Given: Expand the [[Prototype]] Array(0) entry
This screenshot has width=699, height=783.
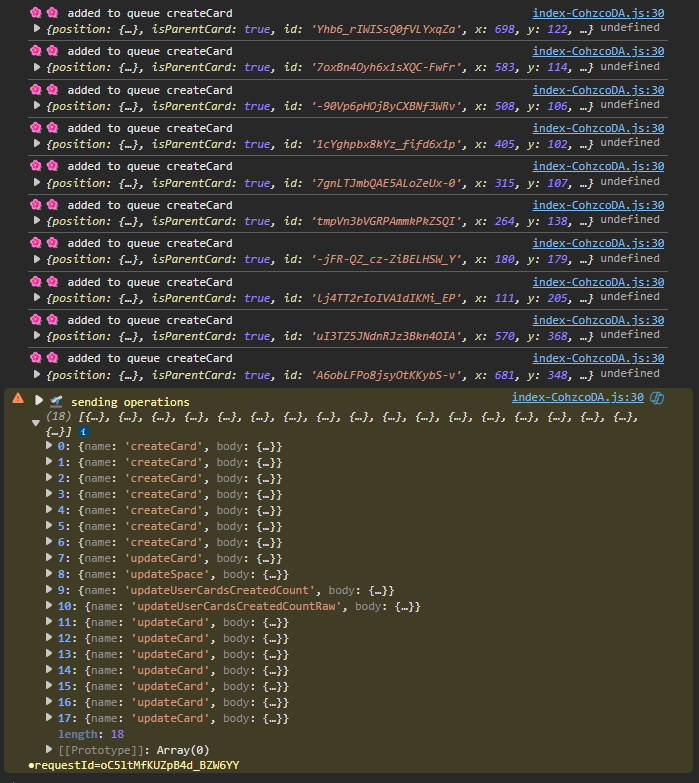Looking at the screenshot, I should 50,750.
